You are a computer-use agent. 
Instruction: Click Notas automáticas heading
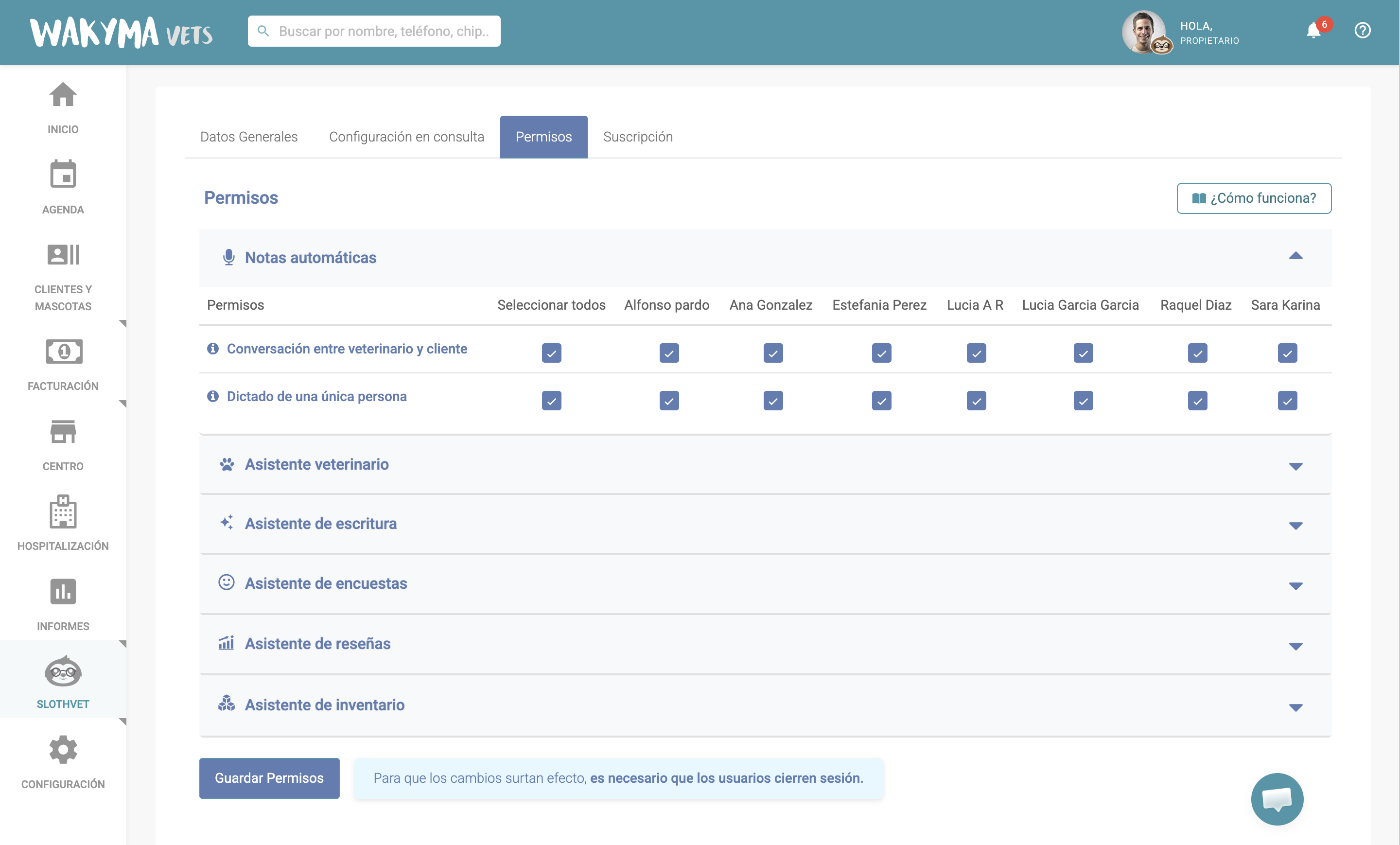(310, 257)
